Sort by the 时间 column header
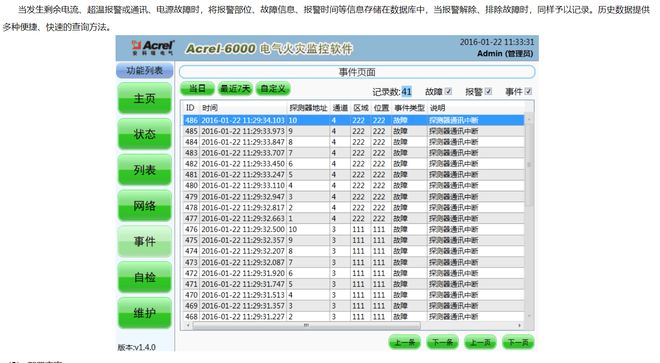This screenshot has height=363, width=660. point(243,108)
